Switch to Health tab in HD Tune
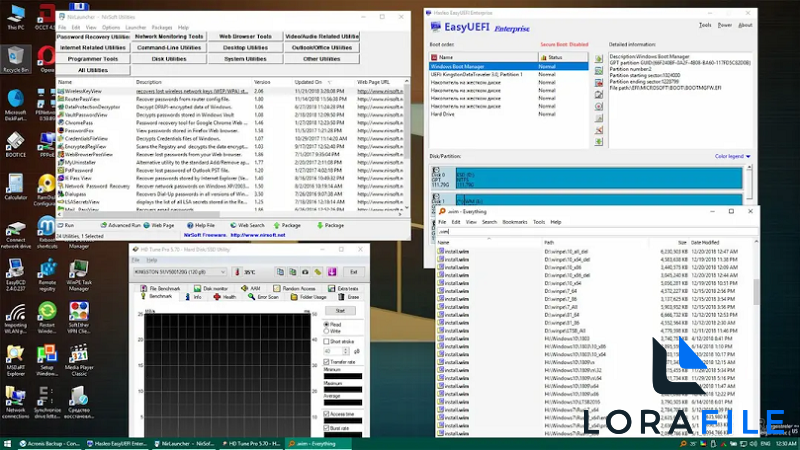Image resolution: width=800 pixels, height=450 pixels. tap(224, 297)
